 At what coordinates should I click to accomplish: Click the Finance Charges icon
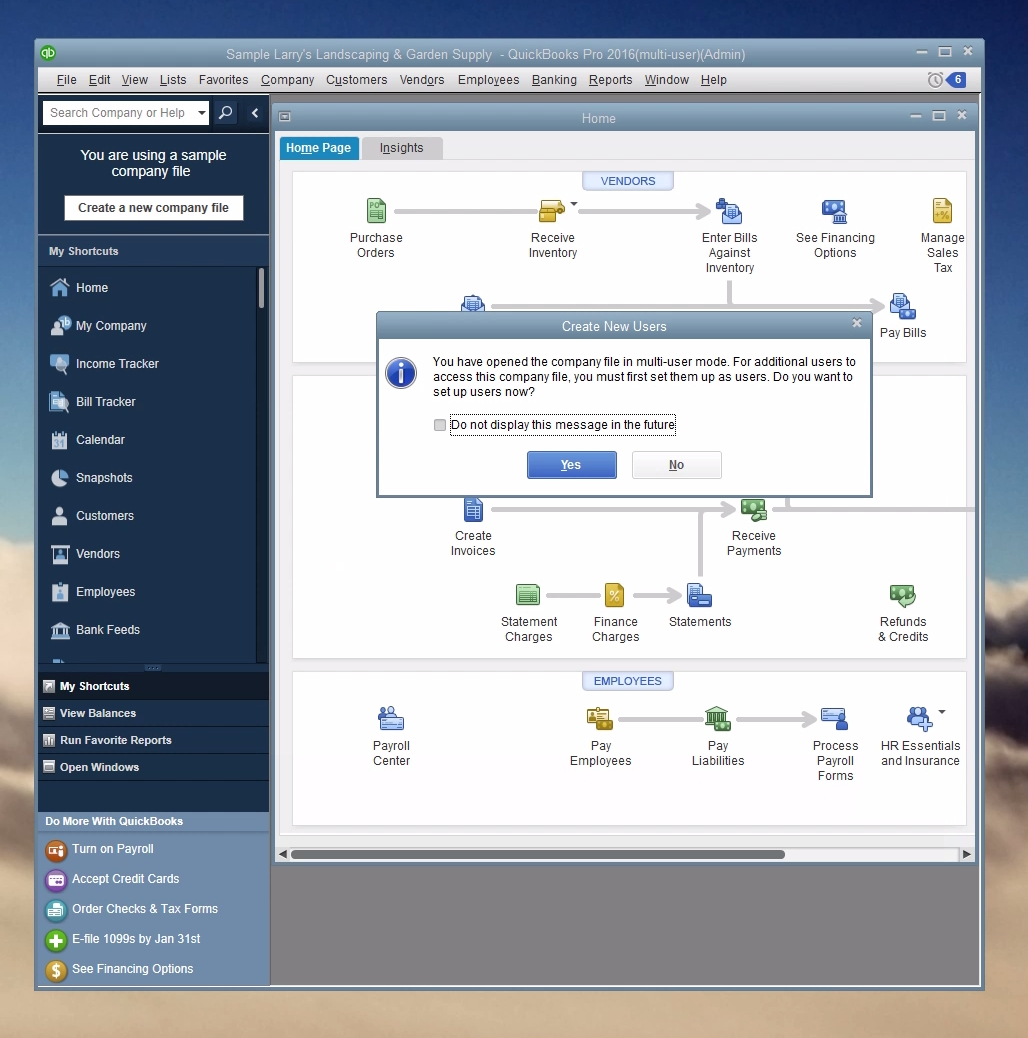coord(614,594)
